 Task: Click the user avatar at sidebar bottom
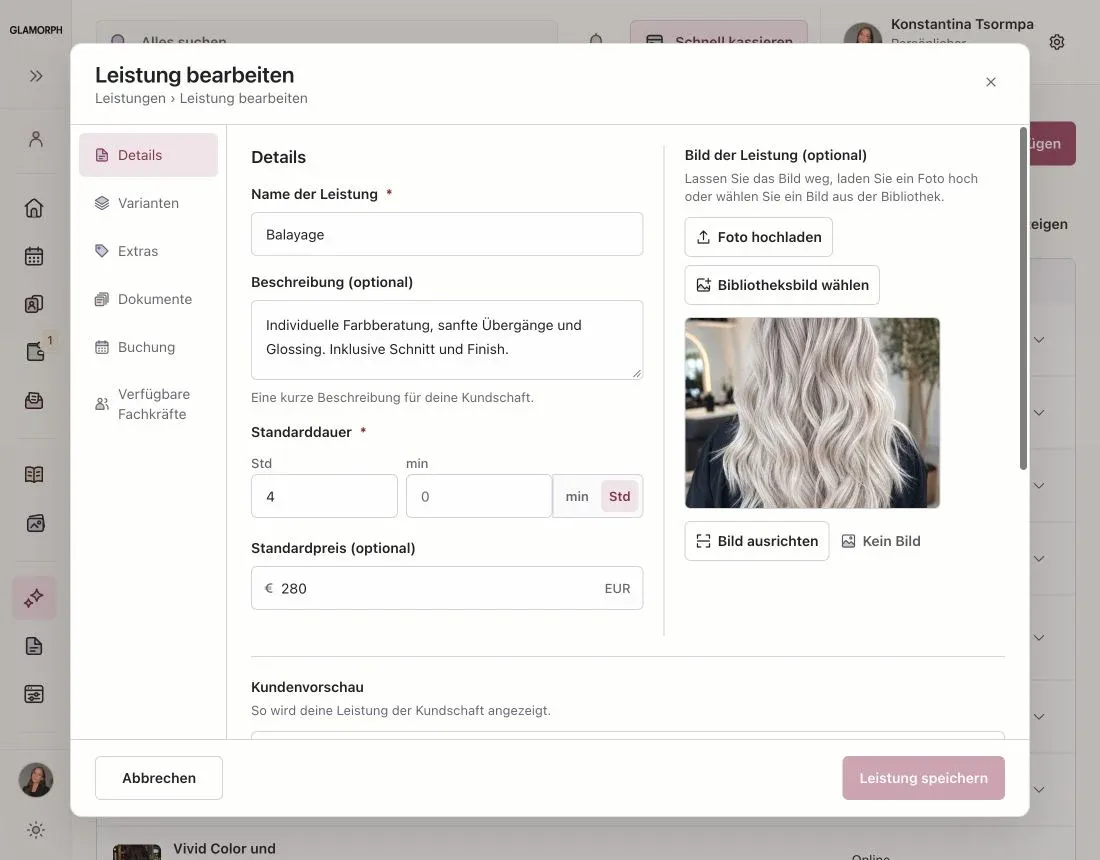(x=36, y=780)
